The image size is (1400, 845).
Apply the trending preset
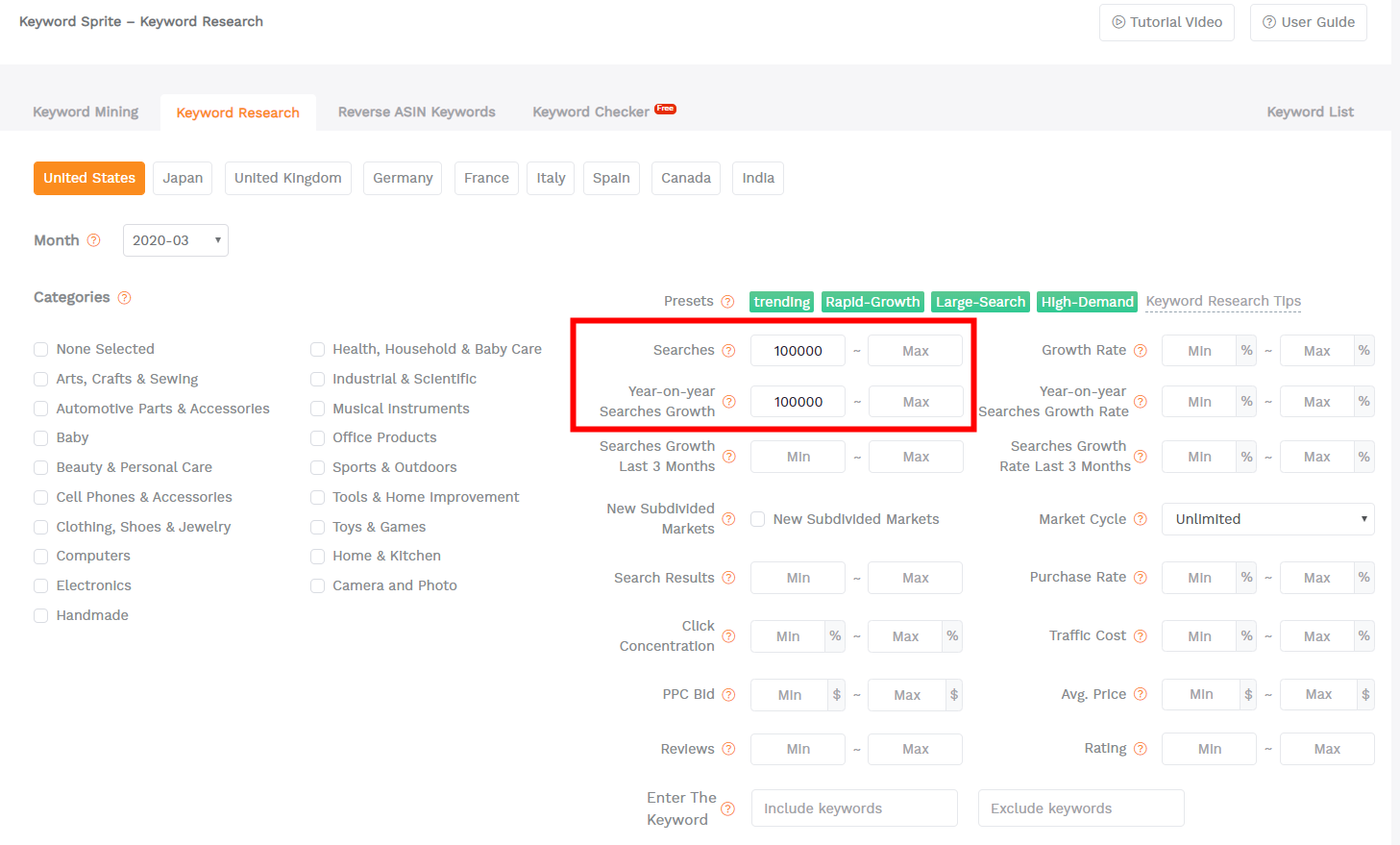(781, 302)
